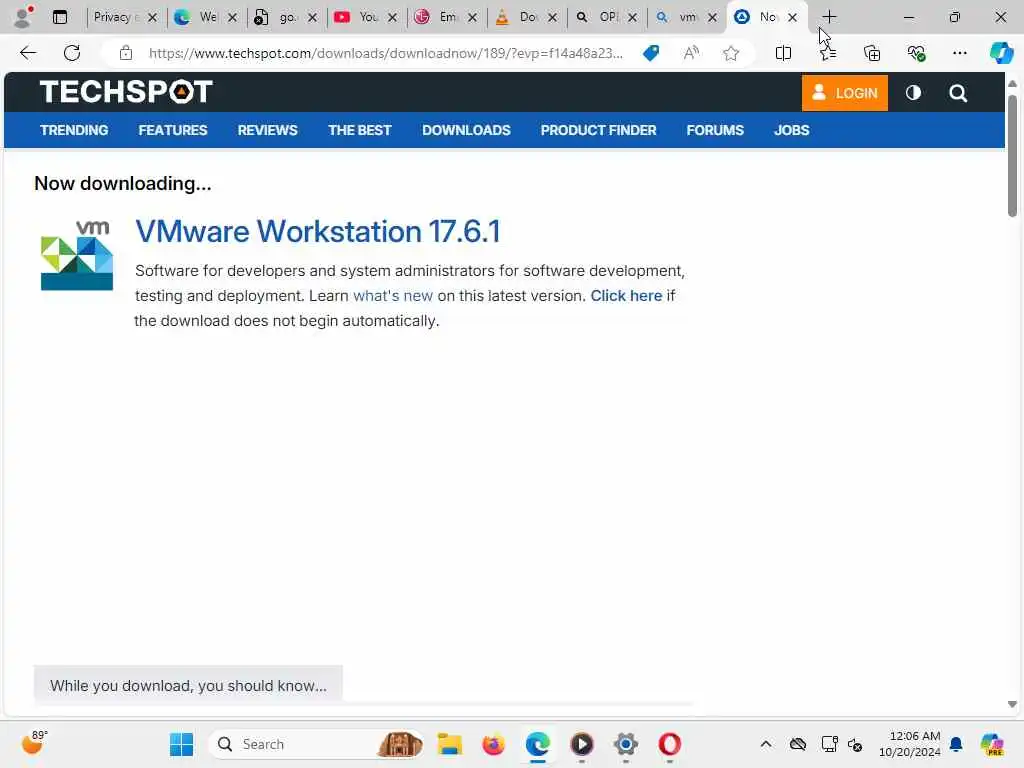Switch to the Privacy tab
1024x768 pixels.
(x=115, y=17)
